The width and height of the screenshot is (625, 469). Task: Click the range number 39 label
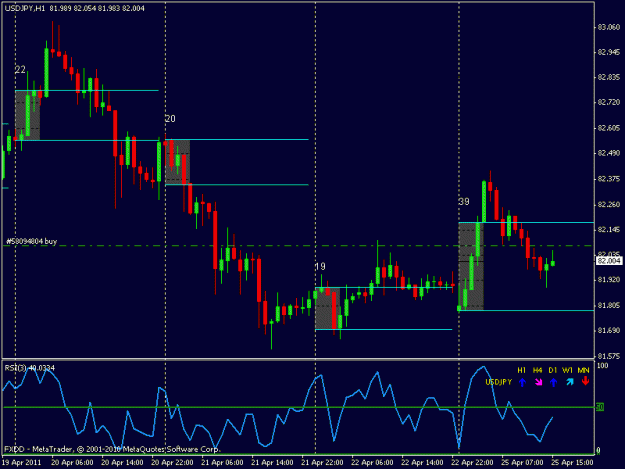[464, 202]
